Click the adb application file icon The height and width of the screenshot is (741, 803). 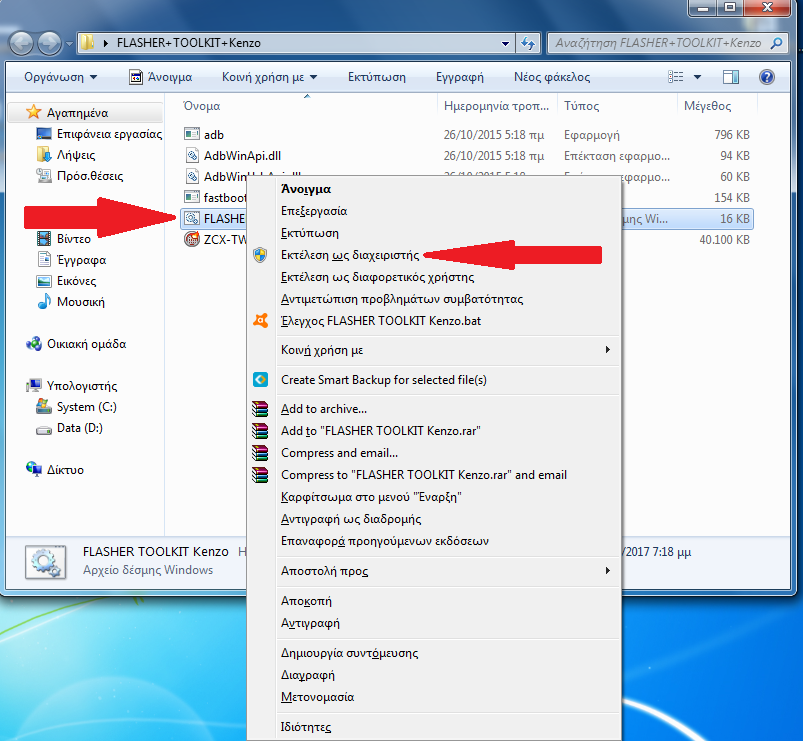click(x=193, y=134)
